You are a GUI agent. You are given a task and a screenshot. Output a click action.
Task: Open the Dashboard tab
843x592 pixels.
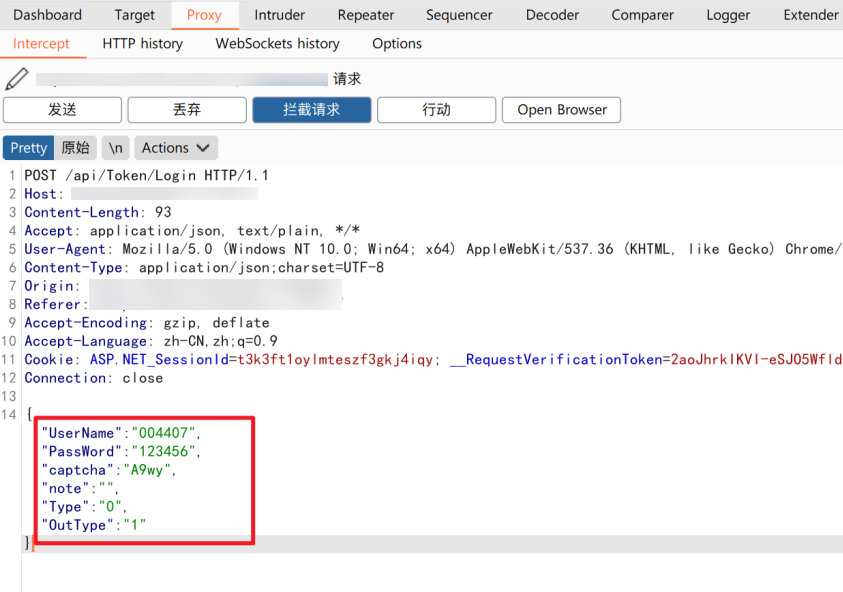point(47,15)
